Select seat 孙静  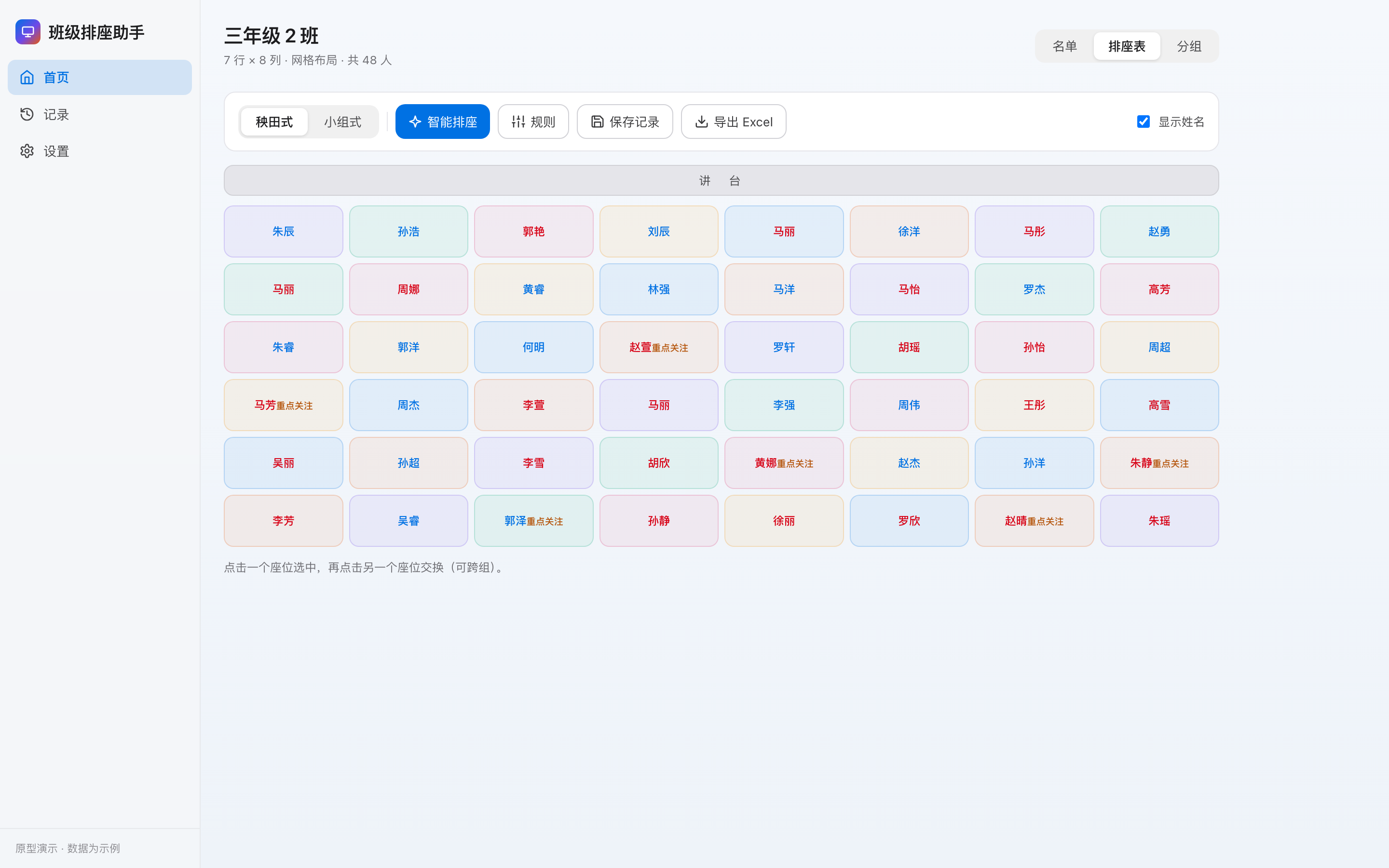coord(659,521)
